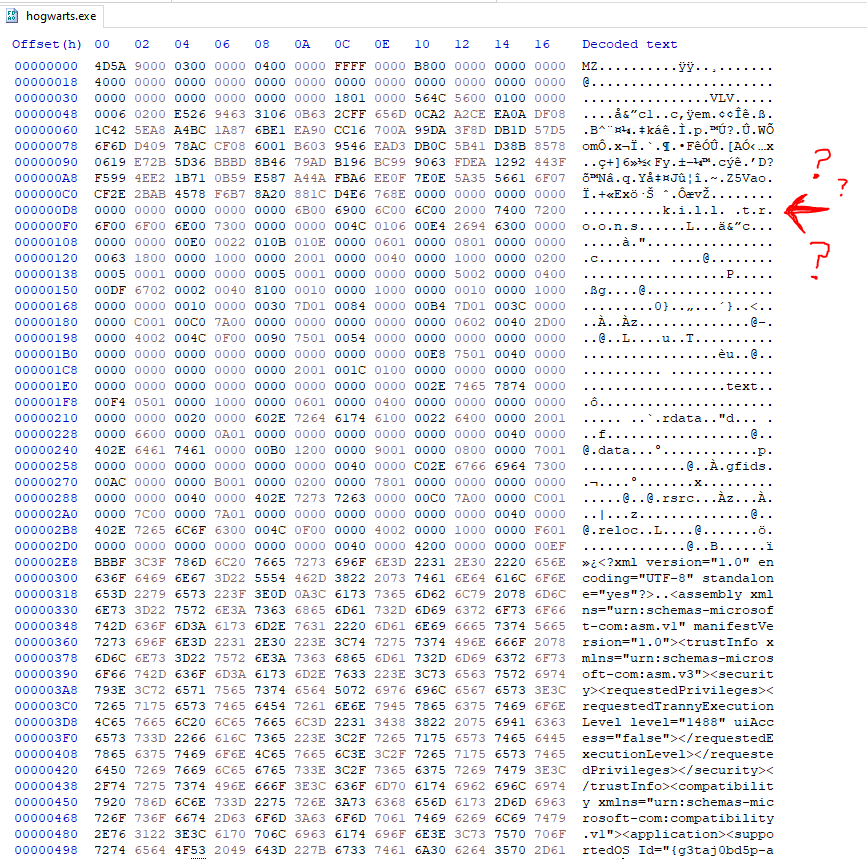Click column header 0C
This screenshot has width=867, height=859.
(342, 44)
